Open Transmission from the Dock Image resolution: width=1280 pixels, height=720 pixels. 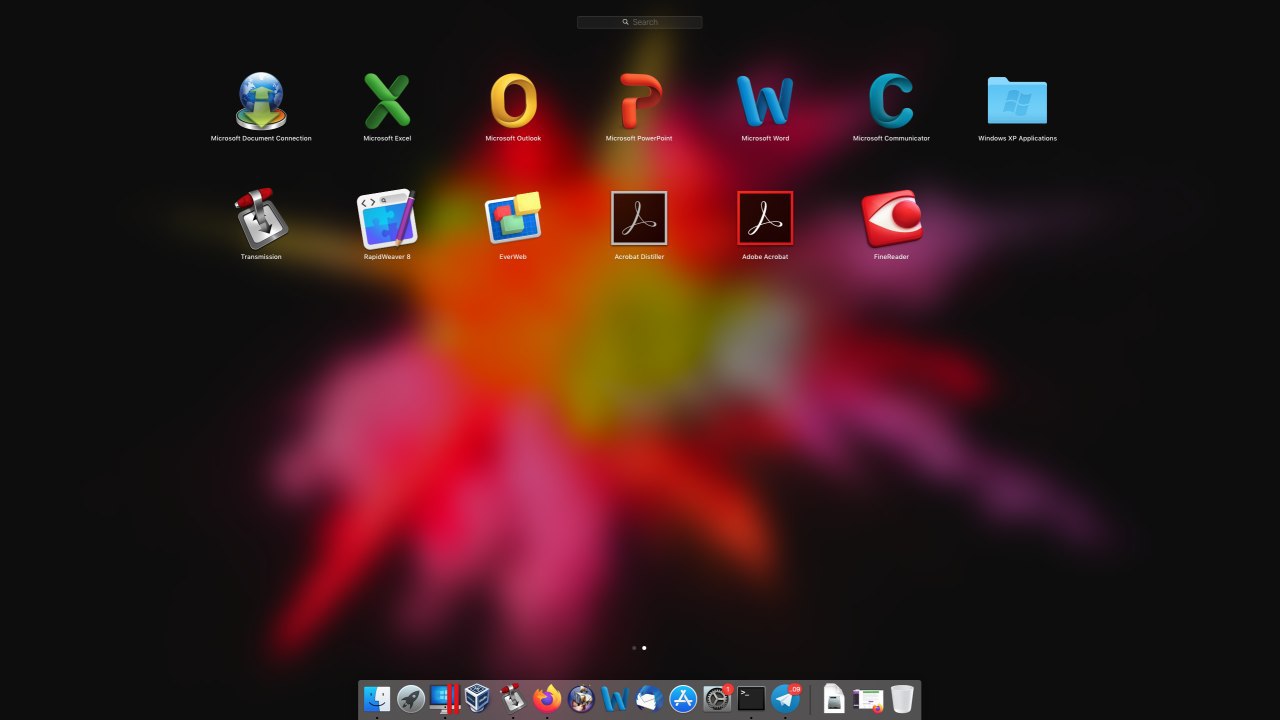coord(513,699)
